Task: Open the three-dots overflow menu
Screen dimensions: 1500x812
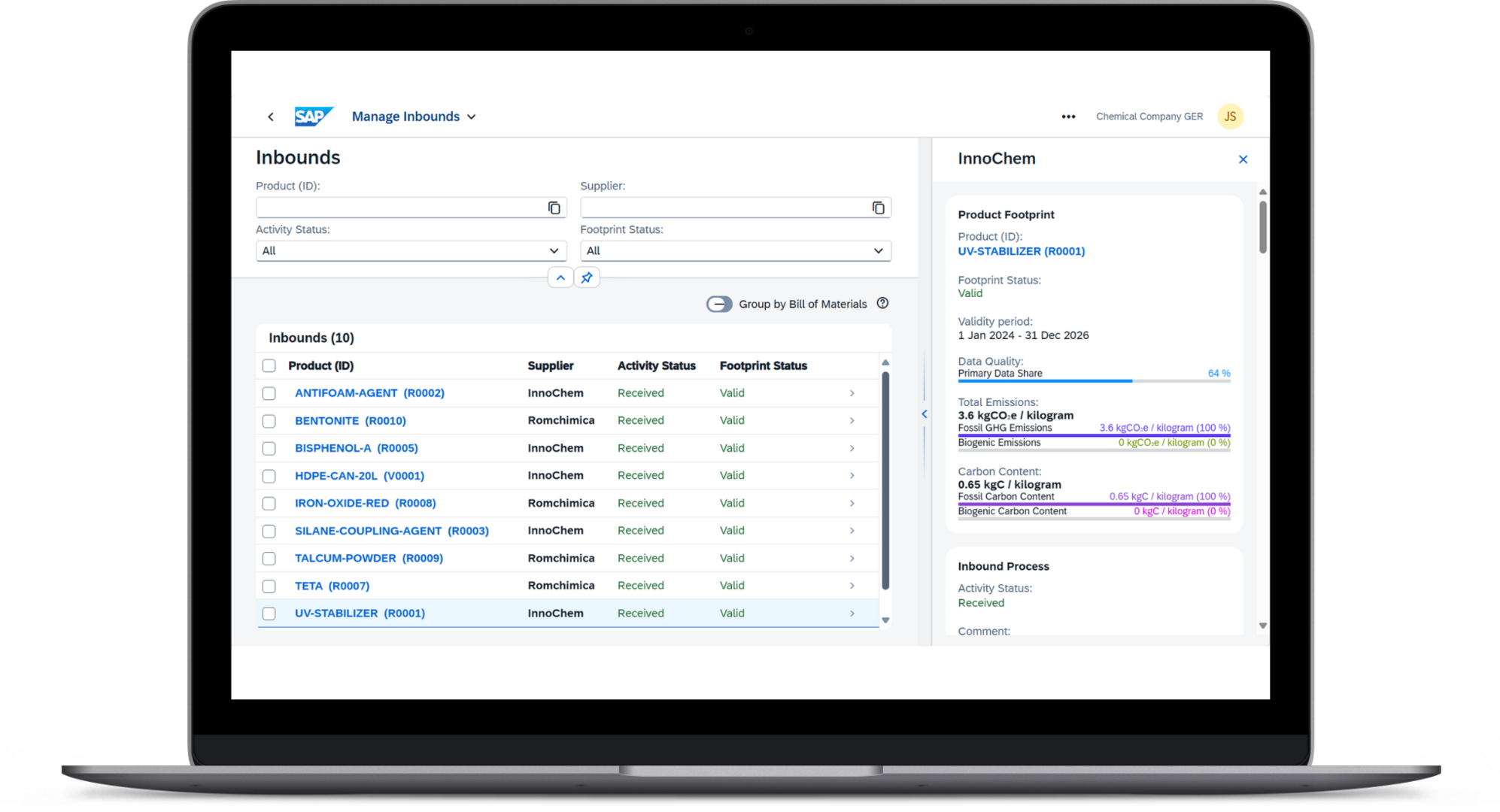Action: click(1068, 117)
